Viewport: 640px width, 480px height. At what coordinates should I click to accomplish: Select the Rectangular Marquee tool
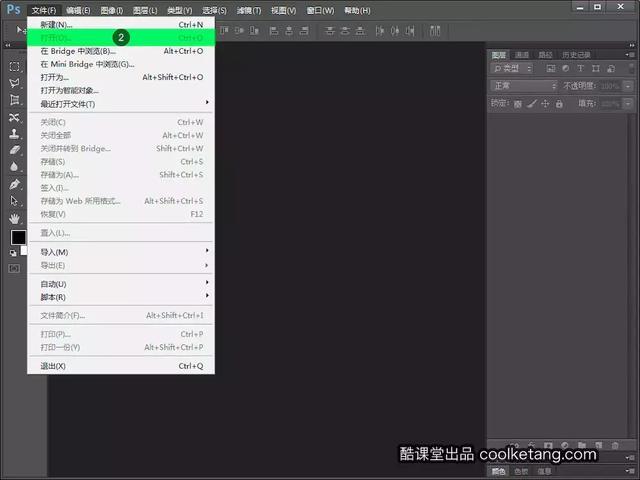[x=15, y=67]
